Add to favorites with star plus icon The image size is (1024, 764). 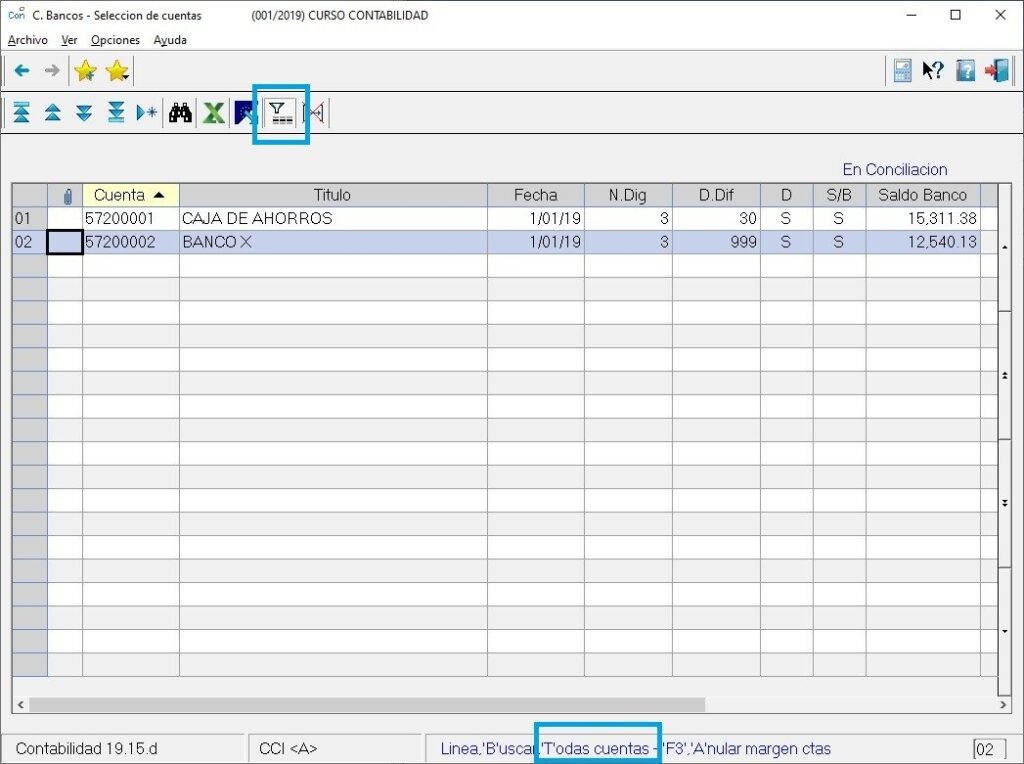[x=86, y=71]
